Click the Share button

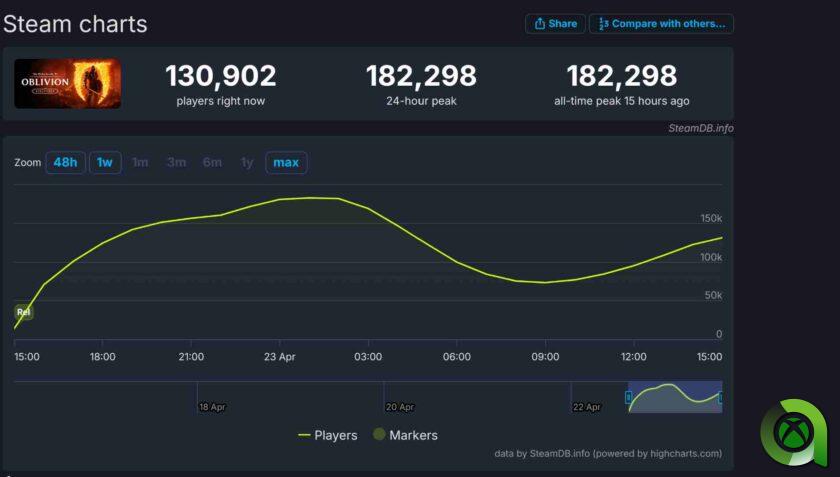point(555,23)
